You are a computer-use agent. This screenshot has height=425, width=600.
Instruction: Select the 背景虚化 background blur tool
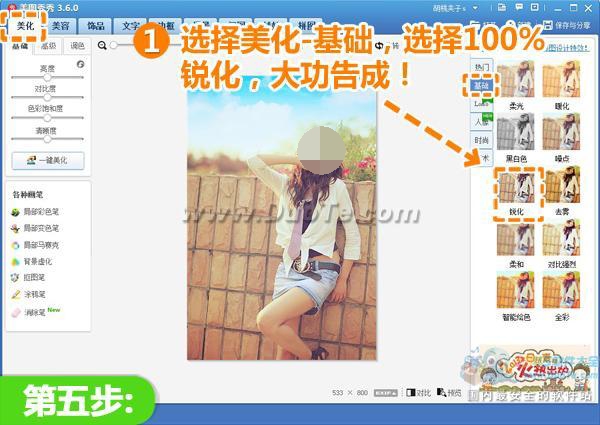[36, 262]
